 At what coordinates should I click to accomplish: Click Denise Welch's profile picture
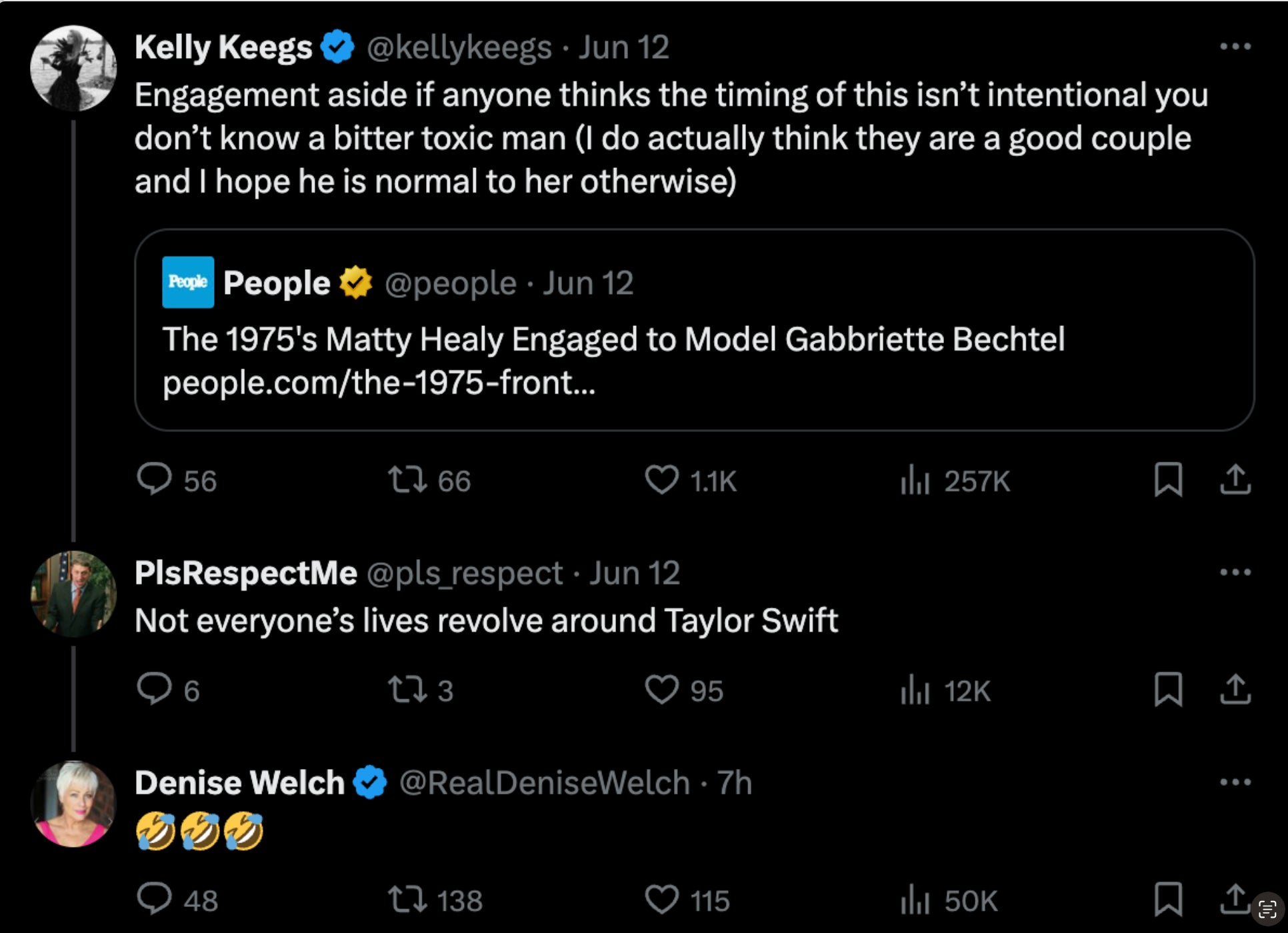pos(73,804)
